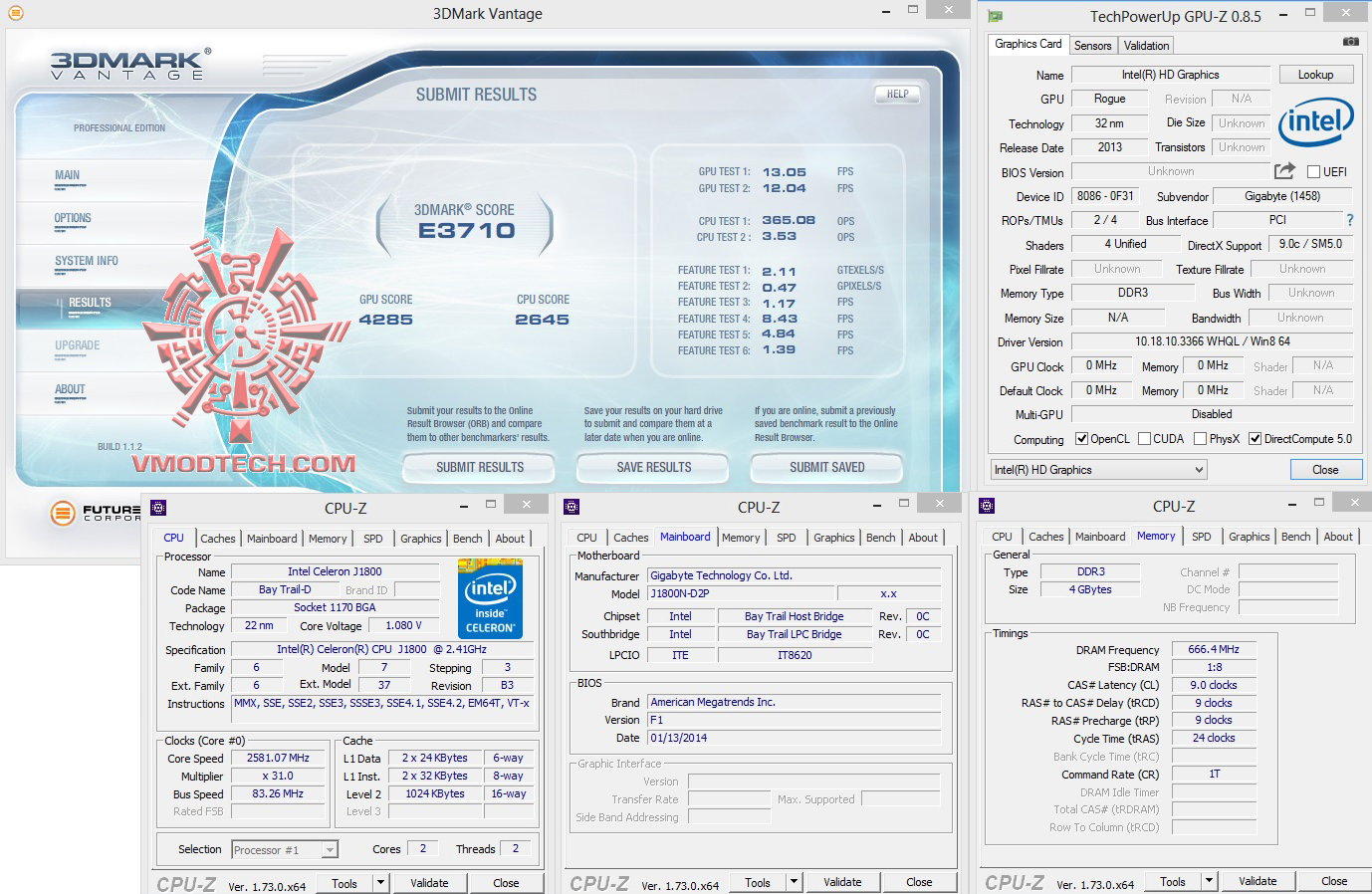
Task: Click the 3DMark Vantage logo
Action: pos(130,64)
